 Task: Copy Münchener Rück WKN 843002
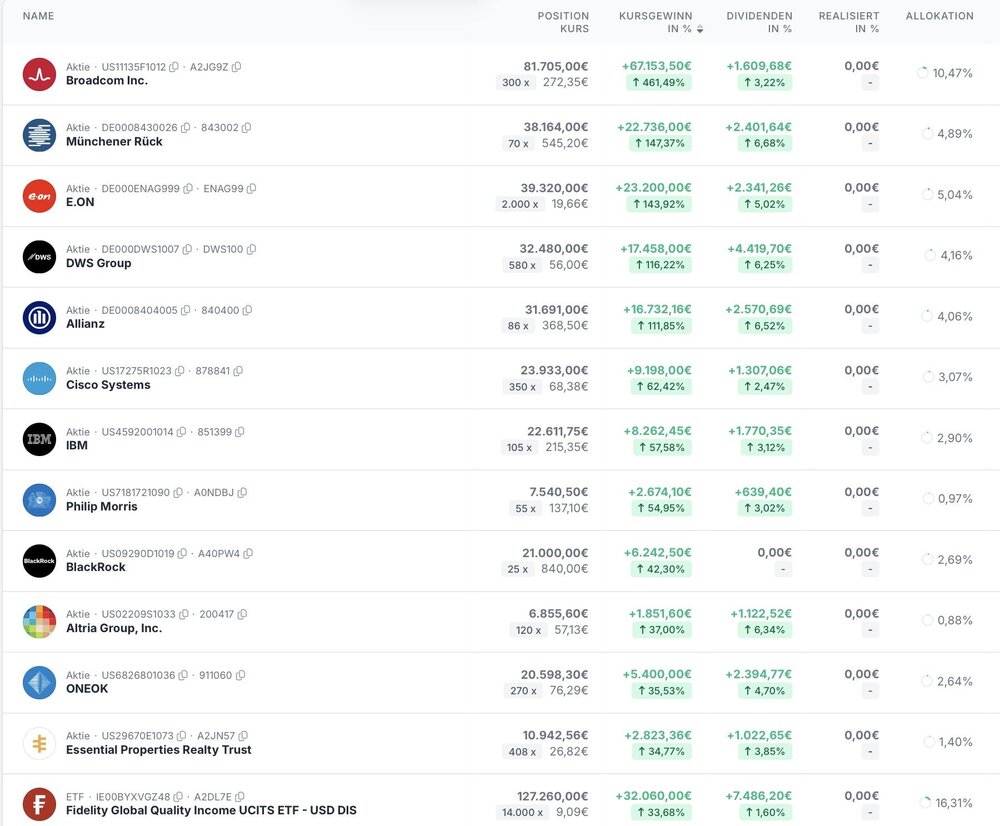246,128
